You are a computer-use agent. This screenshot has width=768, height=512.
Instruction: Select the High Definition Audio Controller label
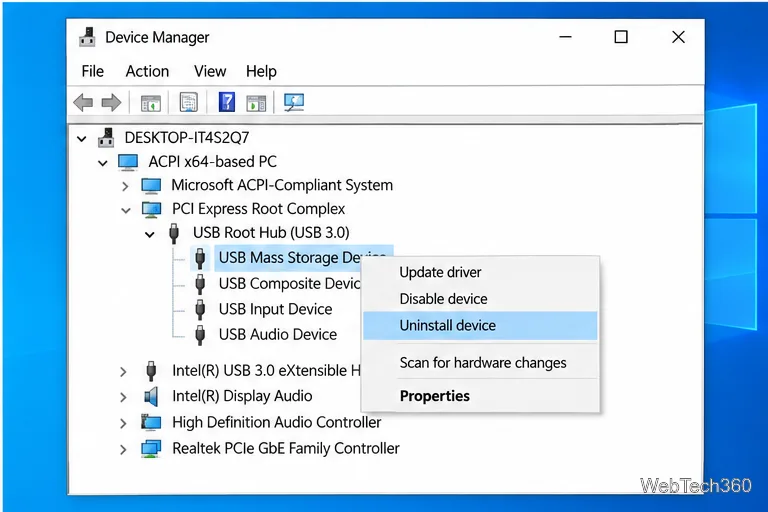tap(277, 422)
